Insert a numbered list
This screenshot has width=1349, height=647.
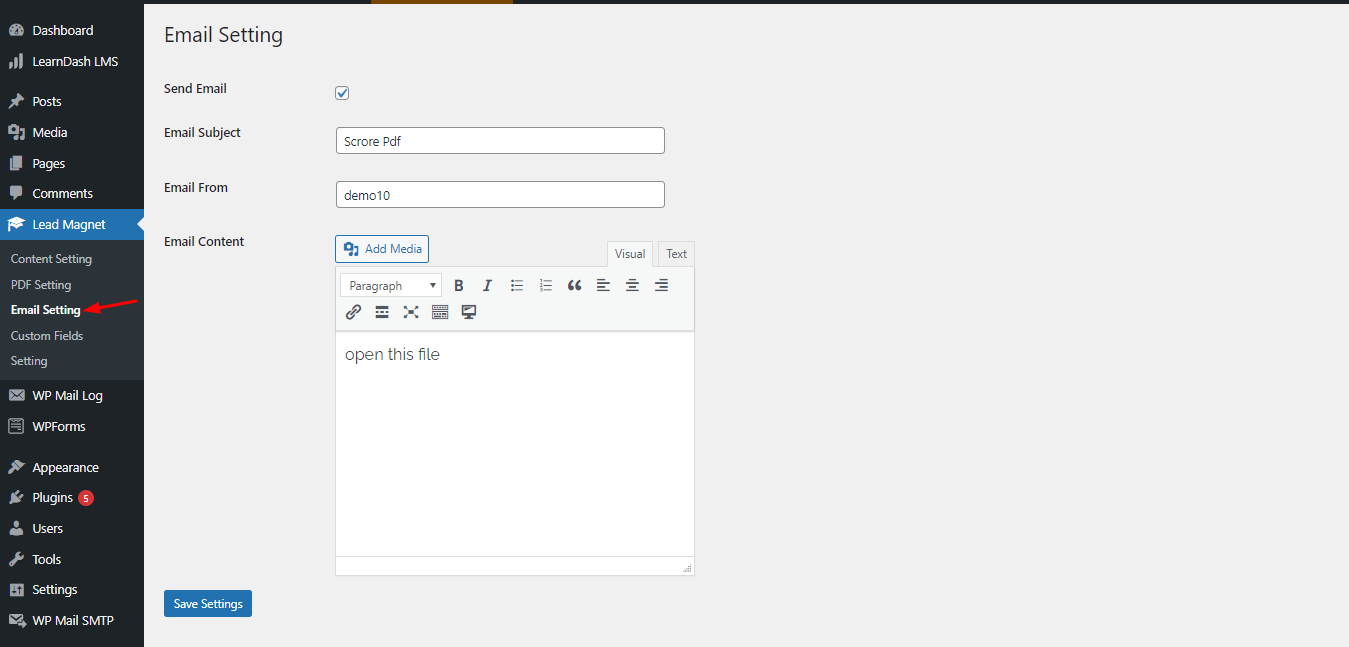pos(546,285)
